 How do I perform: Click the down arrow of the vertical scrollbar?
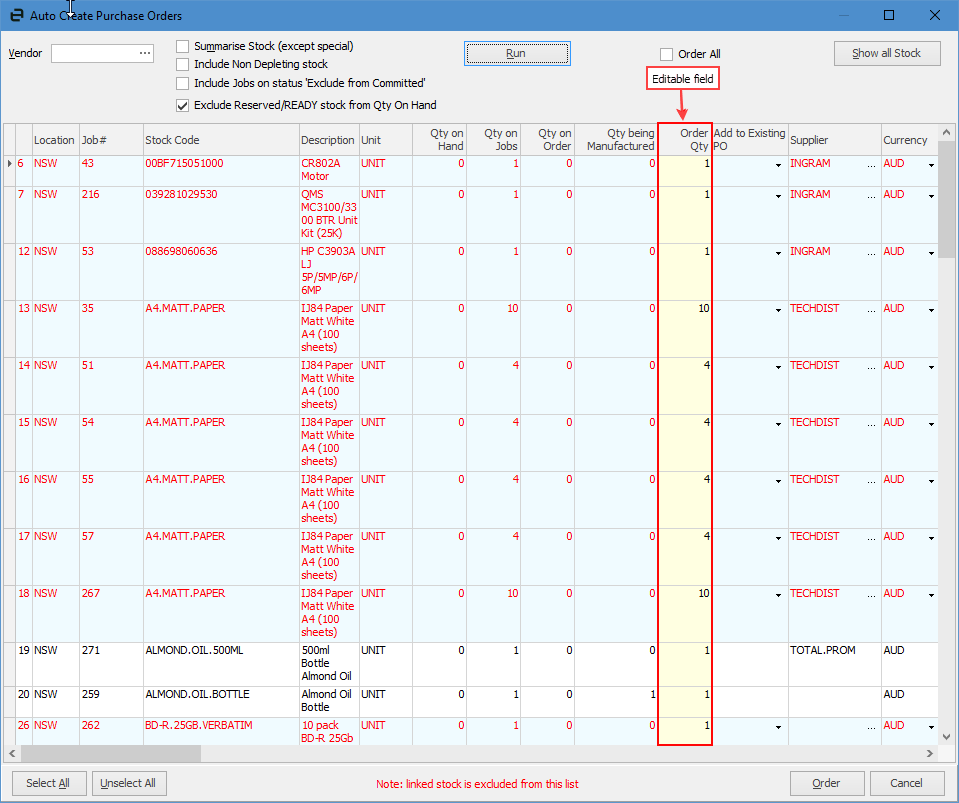[x=946, y=735]
